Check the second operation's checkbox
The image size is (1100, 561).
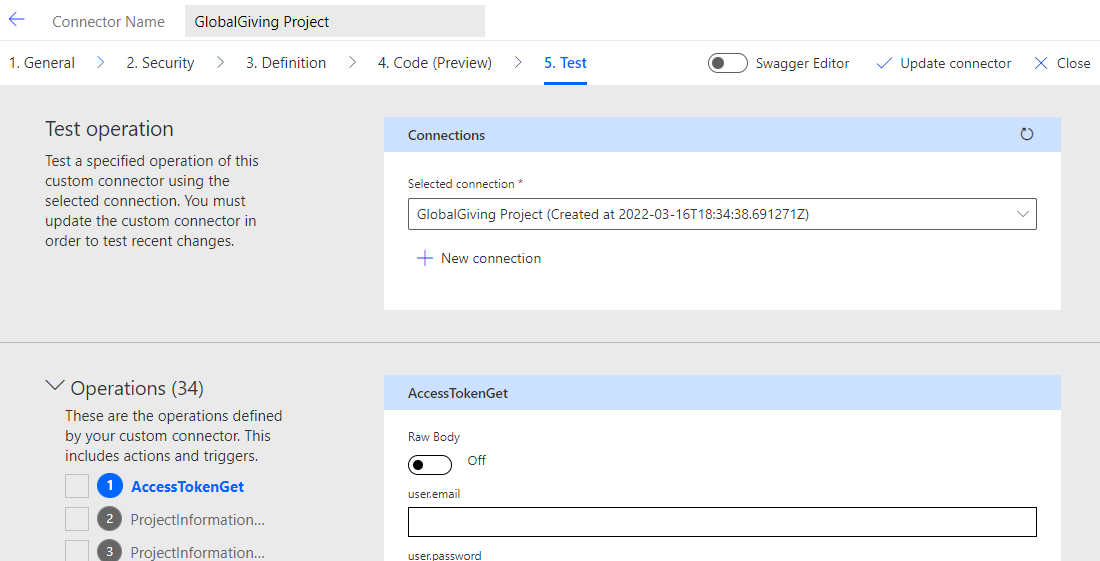77,519
